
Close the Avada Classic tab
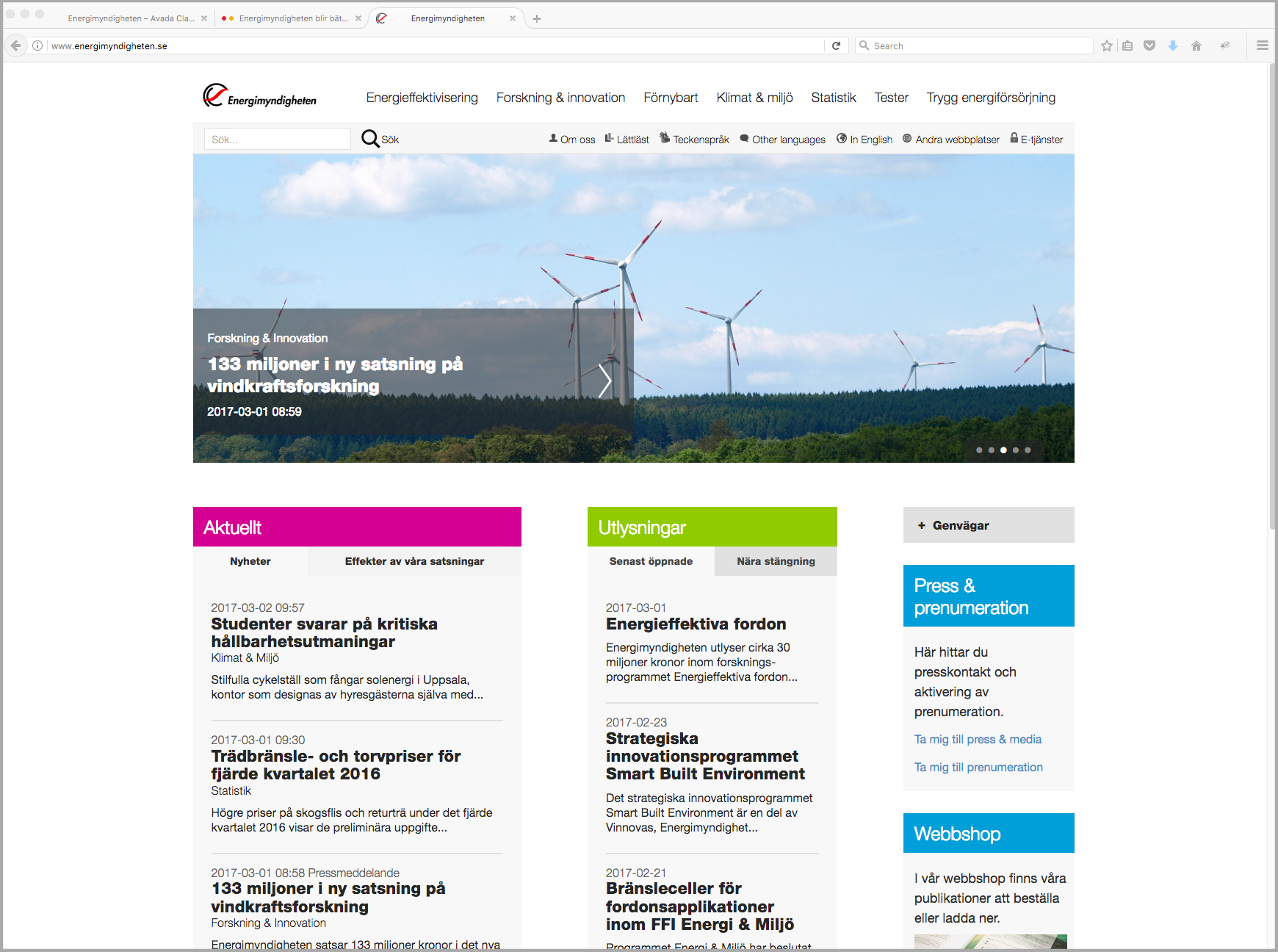click(x=204, y=18)
